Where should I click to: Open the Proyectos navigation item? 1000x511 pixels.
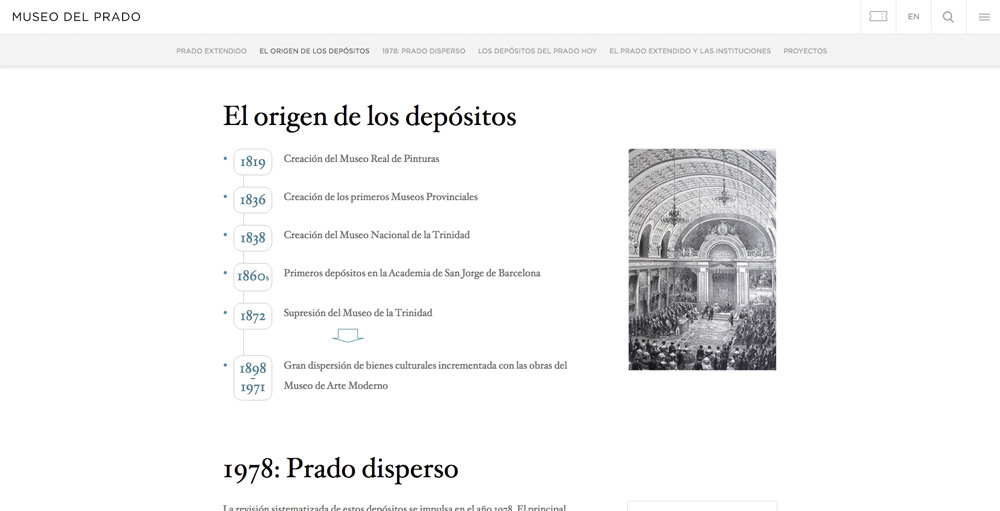[805, 51]
